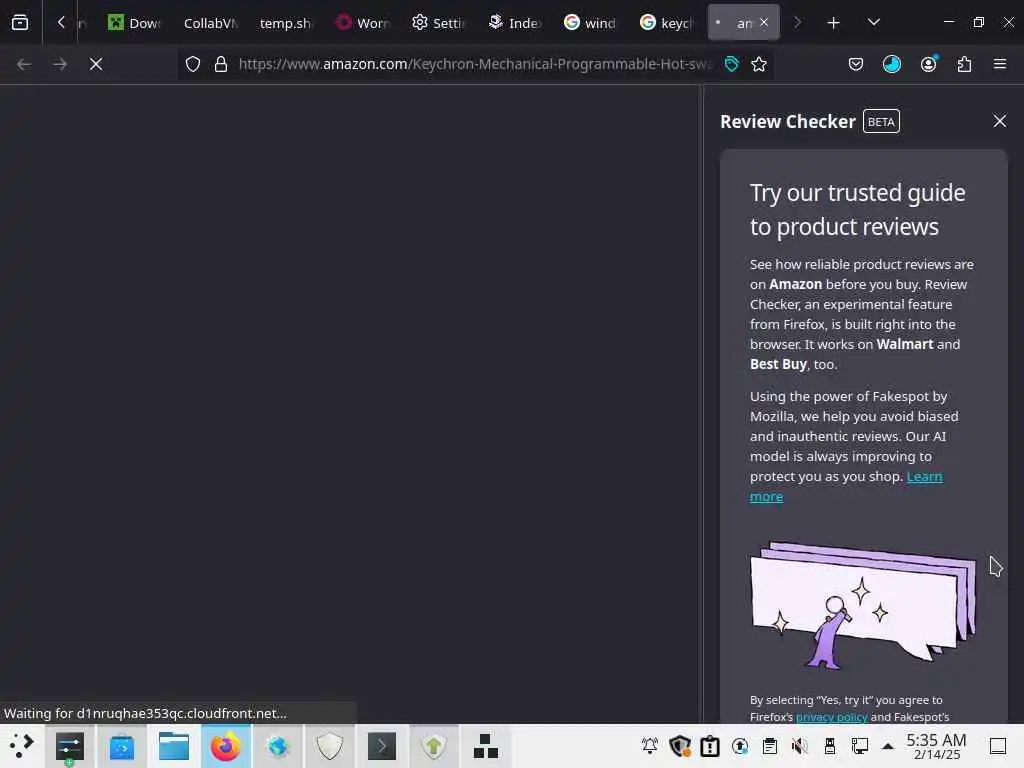
Task: Toggle the Review Checker price tag icon
Action: (731, 64)
